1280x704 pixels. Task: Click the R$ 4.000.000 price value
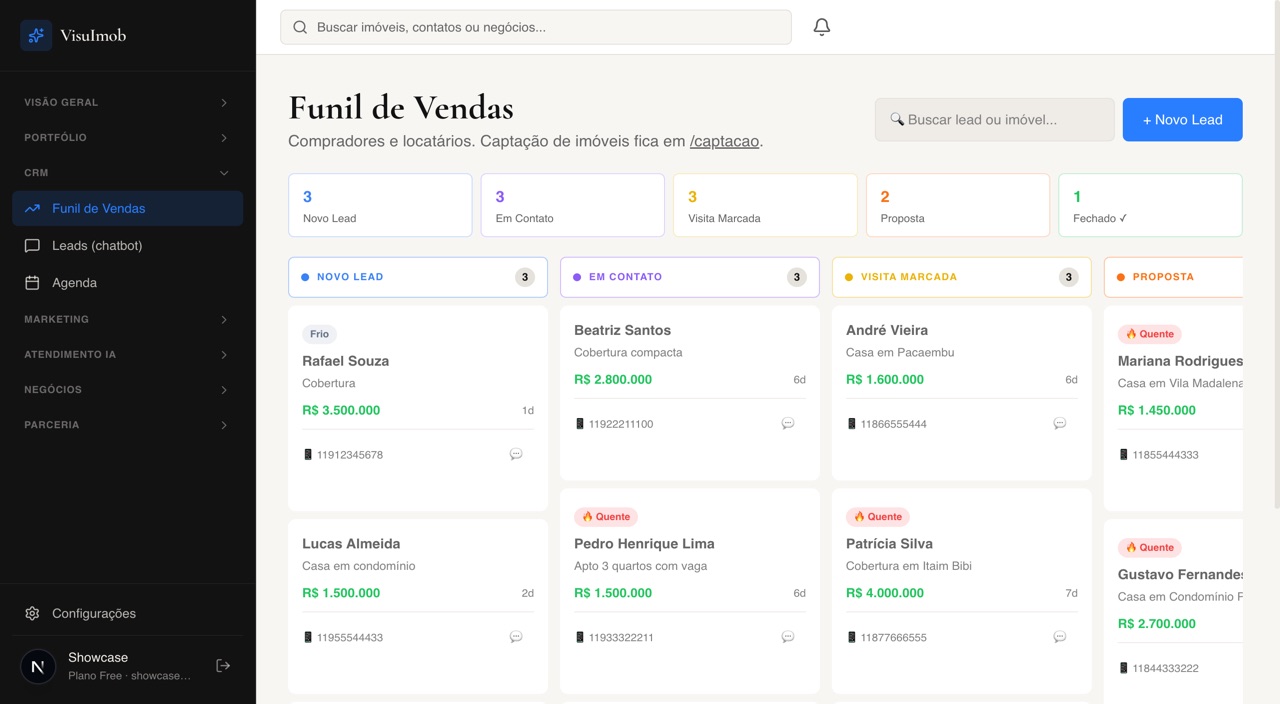pos(885,593)
